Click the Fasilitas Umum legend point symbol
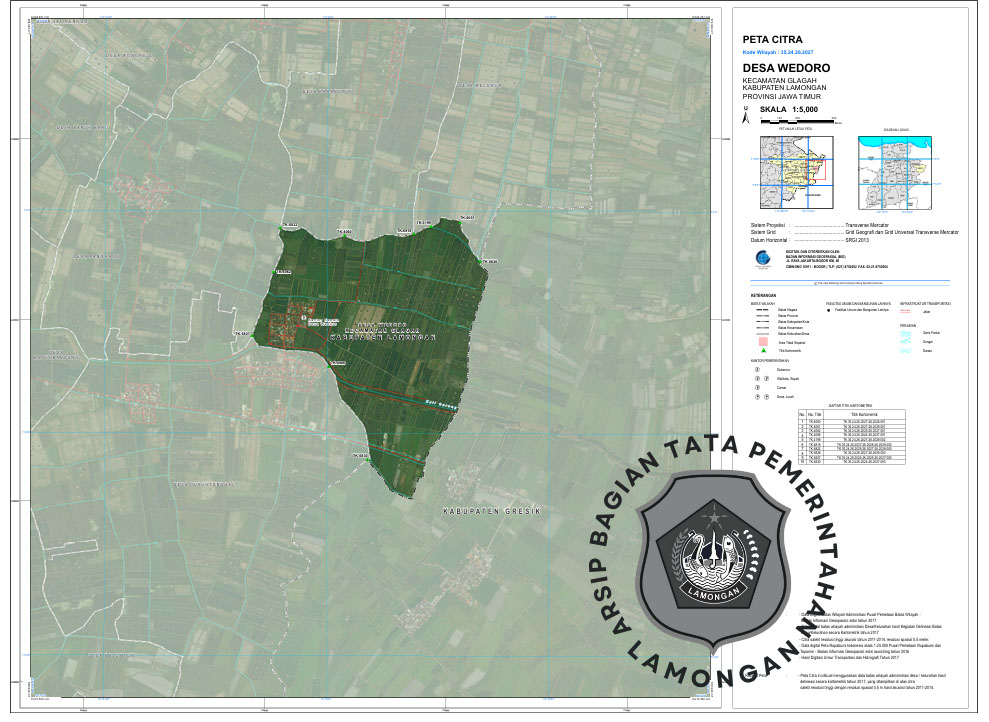The image size is (989, 722). [x=829, y=311]
